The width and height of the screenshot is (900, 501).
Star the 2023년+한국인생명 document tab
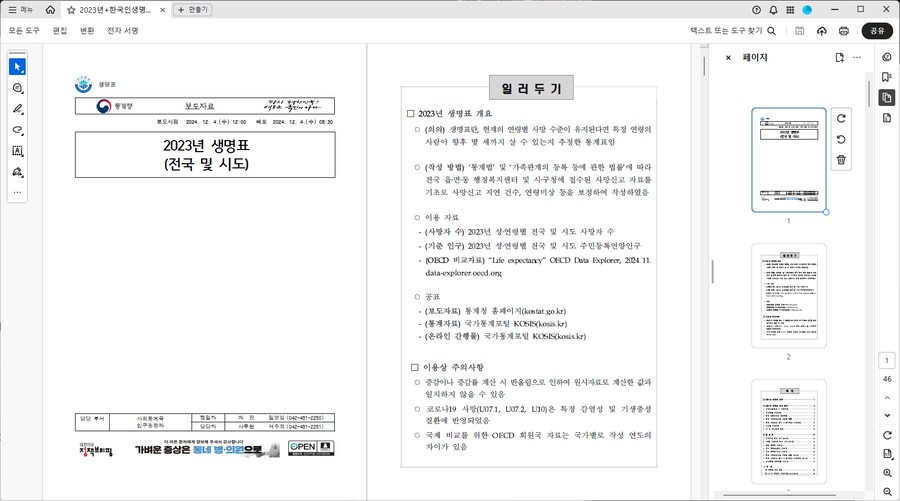(71, 10)
